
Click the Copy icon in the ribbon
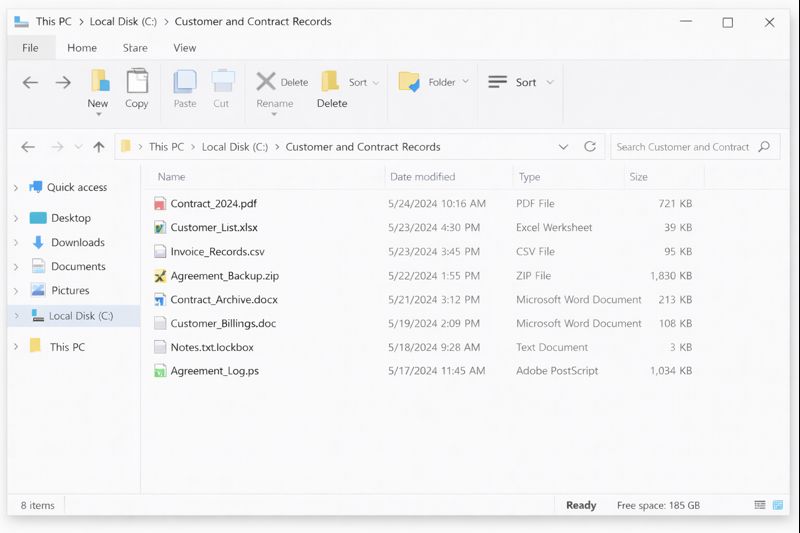coord(137,82)
